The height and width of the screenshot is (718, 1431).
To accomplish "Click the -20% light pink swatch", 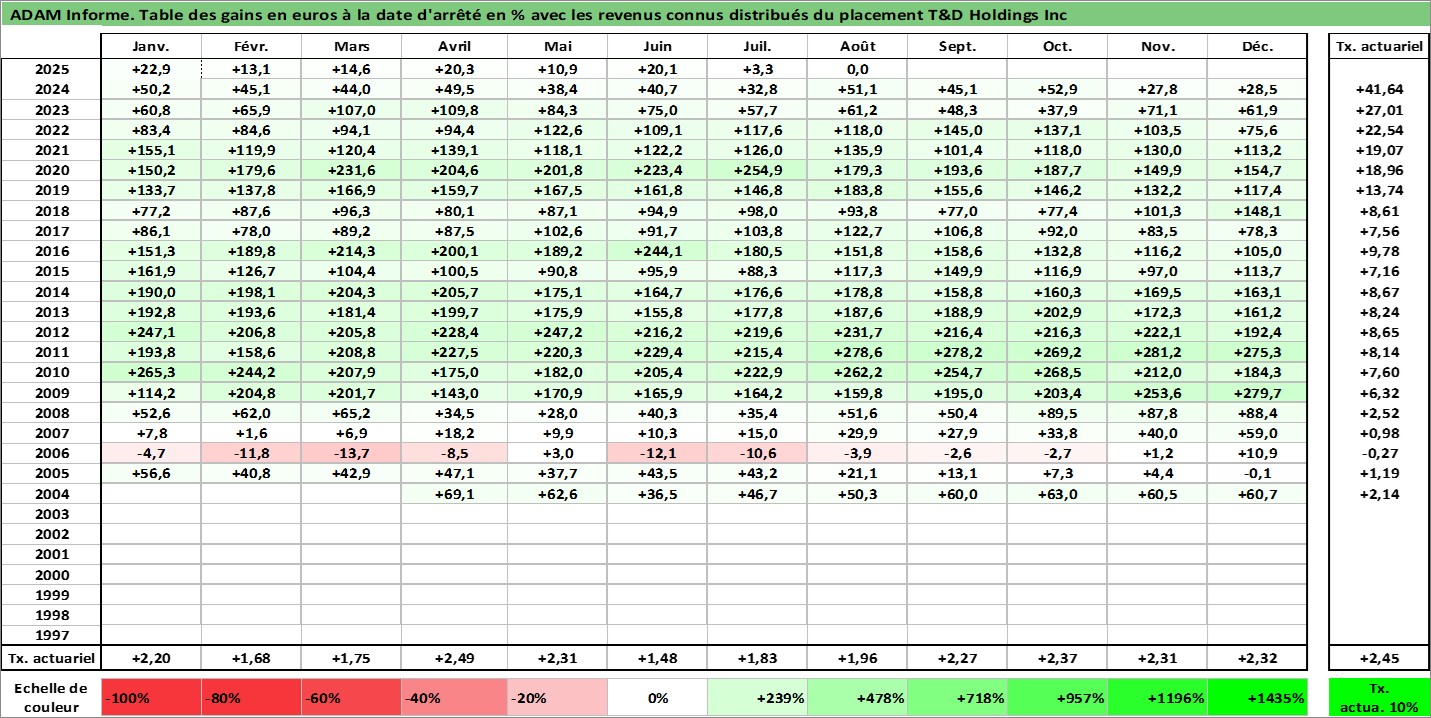I will [557, 698].
